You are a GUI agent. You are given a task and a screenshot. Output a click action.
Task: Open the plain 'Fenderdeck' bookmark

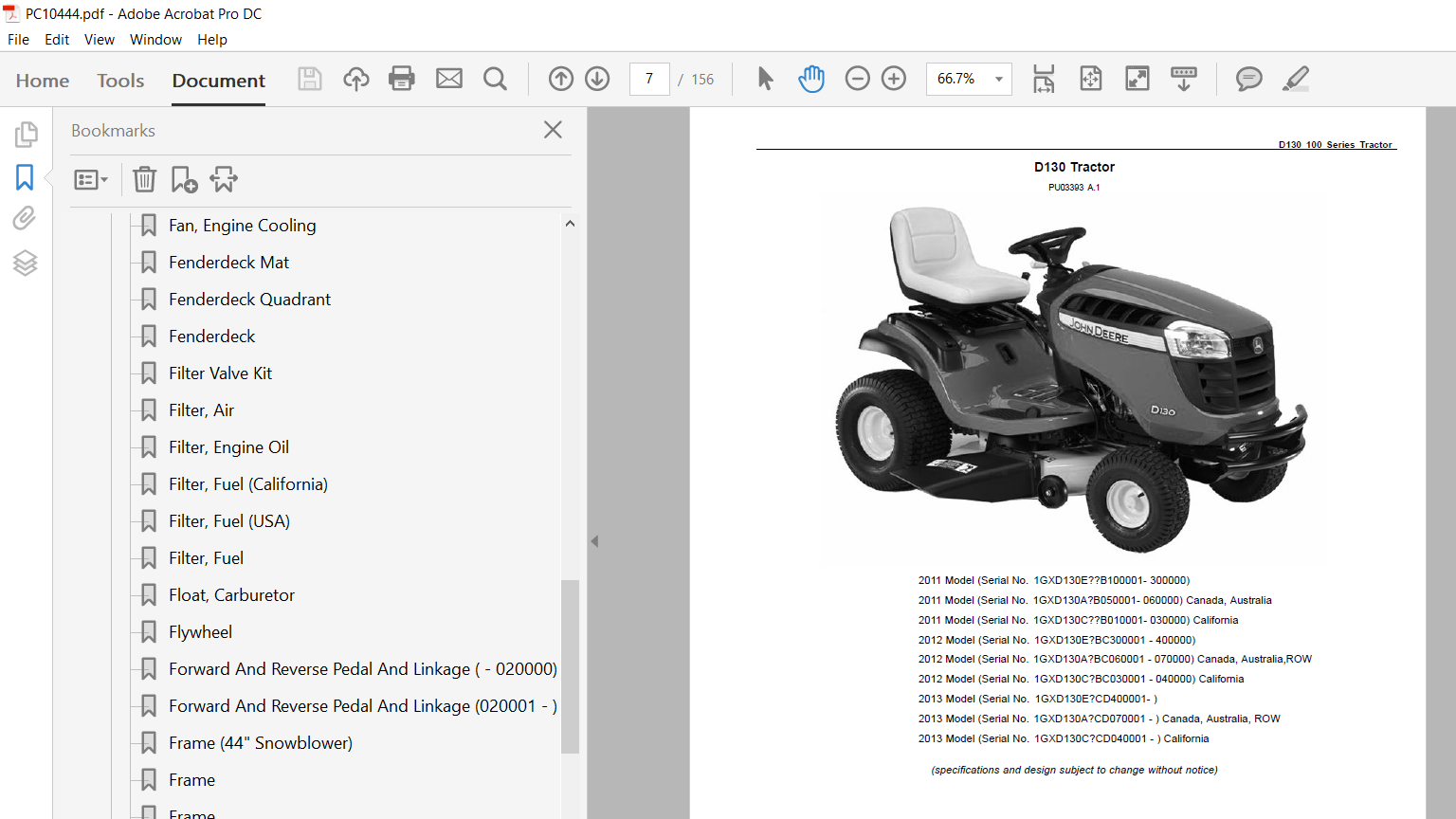click(x=212, y=337)
